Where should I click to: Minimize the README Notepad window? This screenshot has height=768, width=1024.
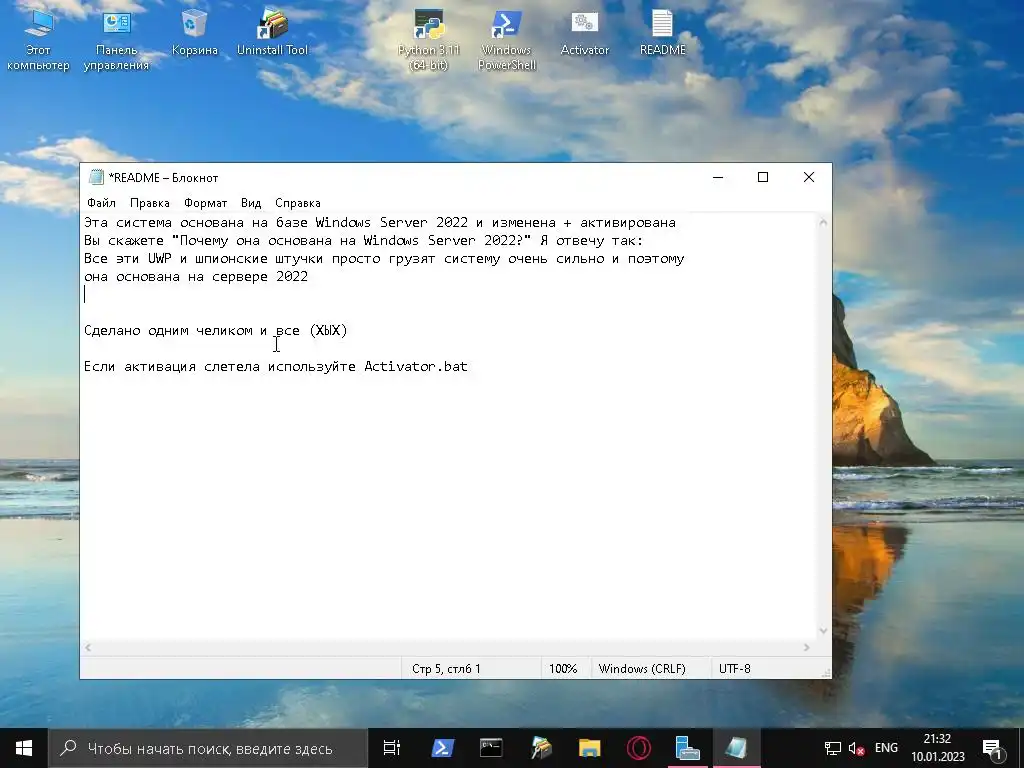718,178
